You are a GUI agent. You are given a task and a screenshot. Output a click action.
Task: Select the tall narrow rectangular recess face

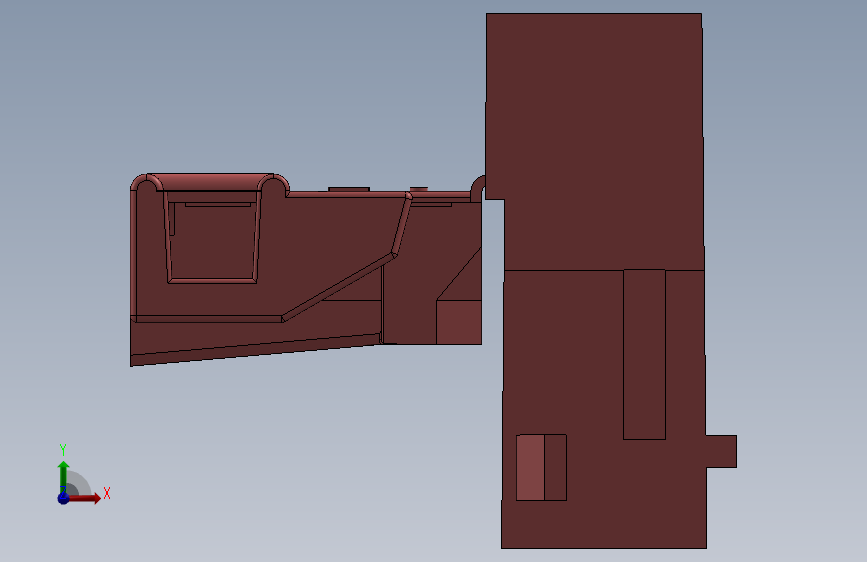tap(644, 355)
